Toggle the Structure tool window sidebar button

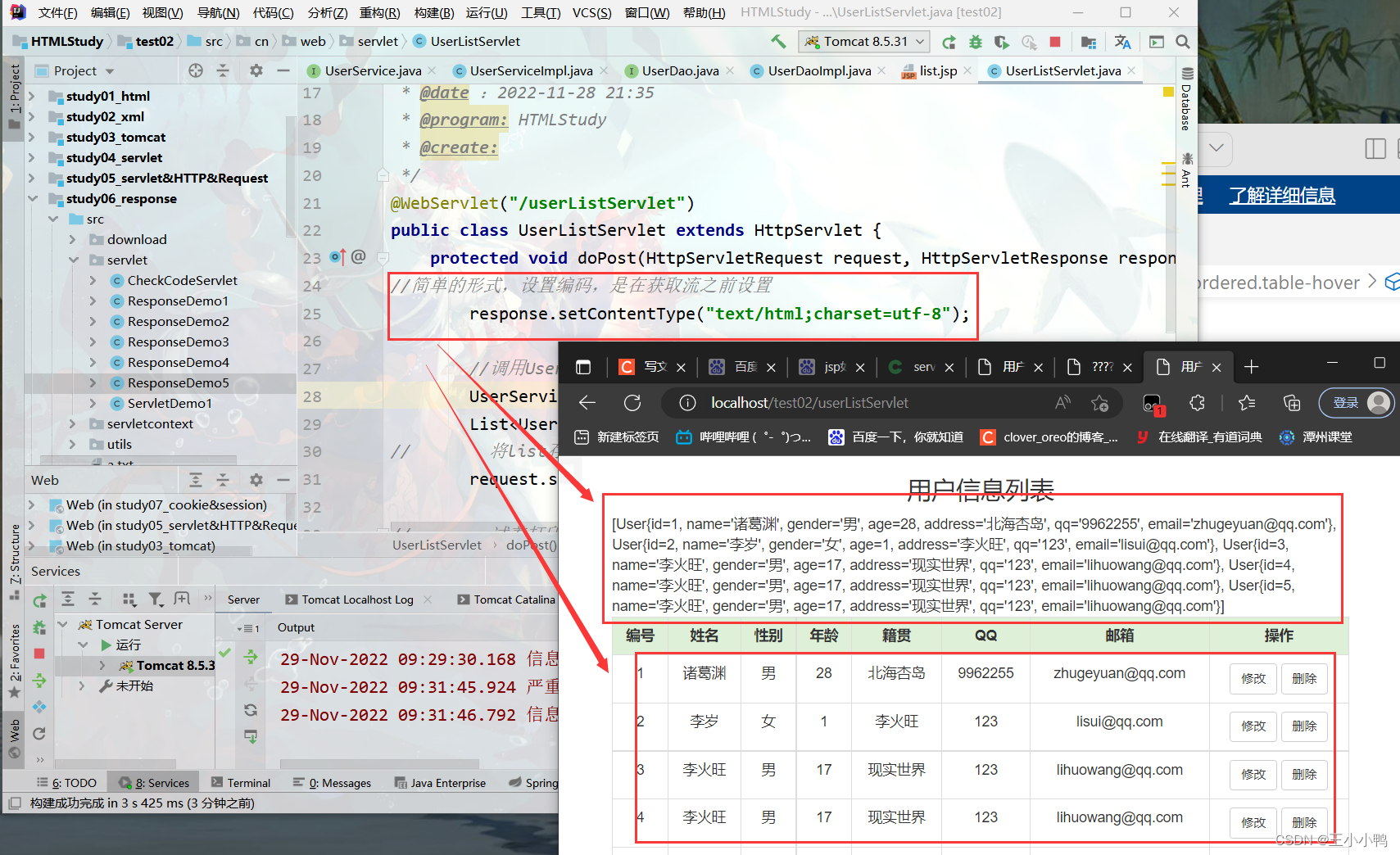pos(15,557)
